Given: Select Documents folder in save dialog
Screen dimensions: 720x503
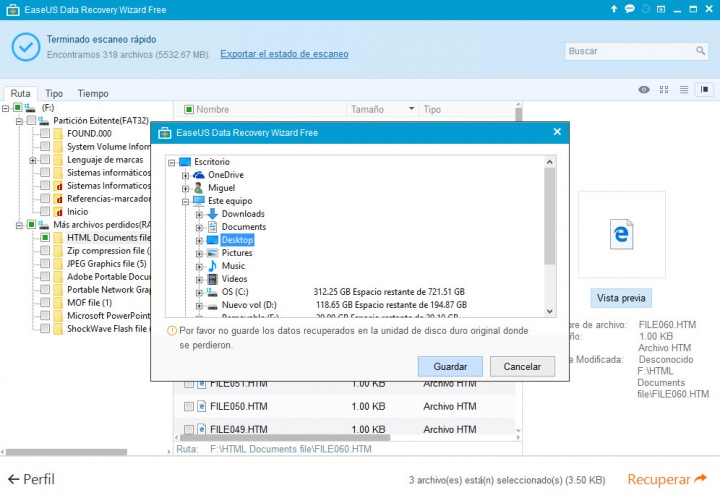Looking at the screenshot, I should click(244, 226).
